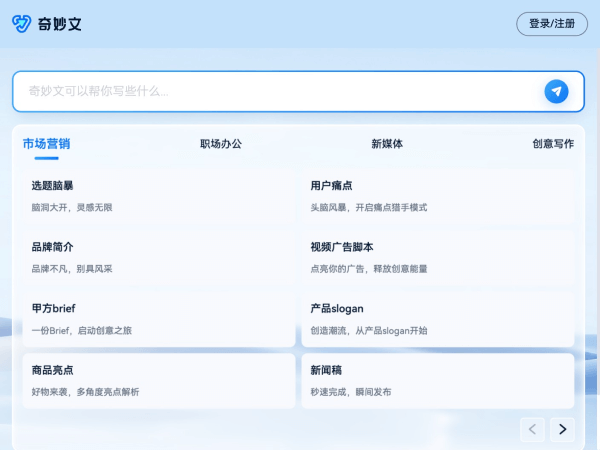Click the 甲方brief template card
600x450 pixels.
point(158,319)
